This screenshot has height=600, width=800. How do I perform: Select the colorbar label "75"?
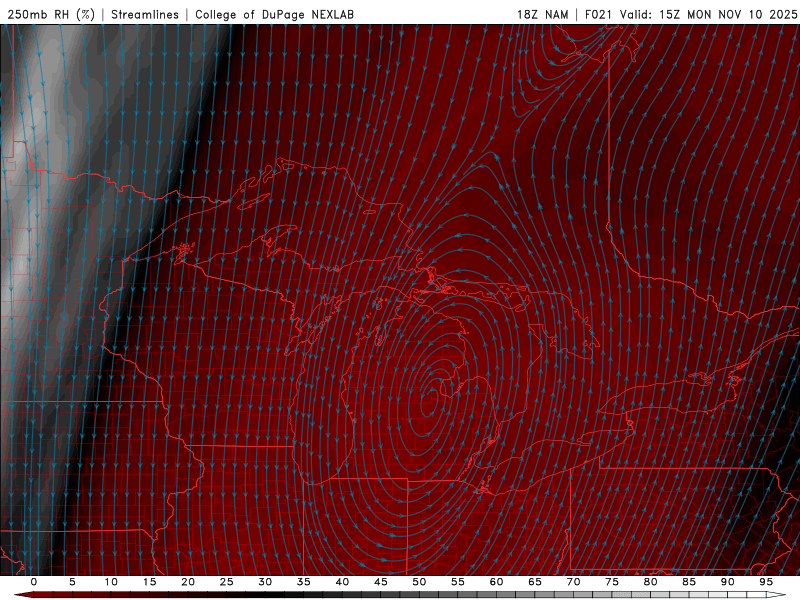click(x=612, y=582)
